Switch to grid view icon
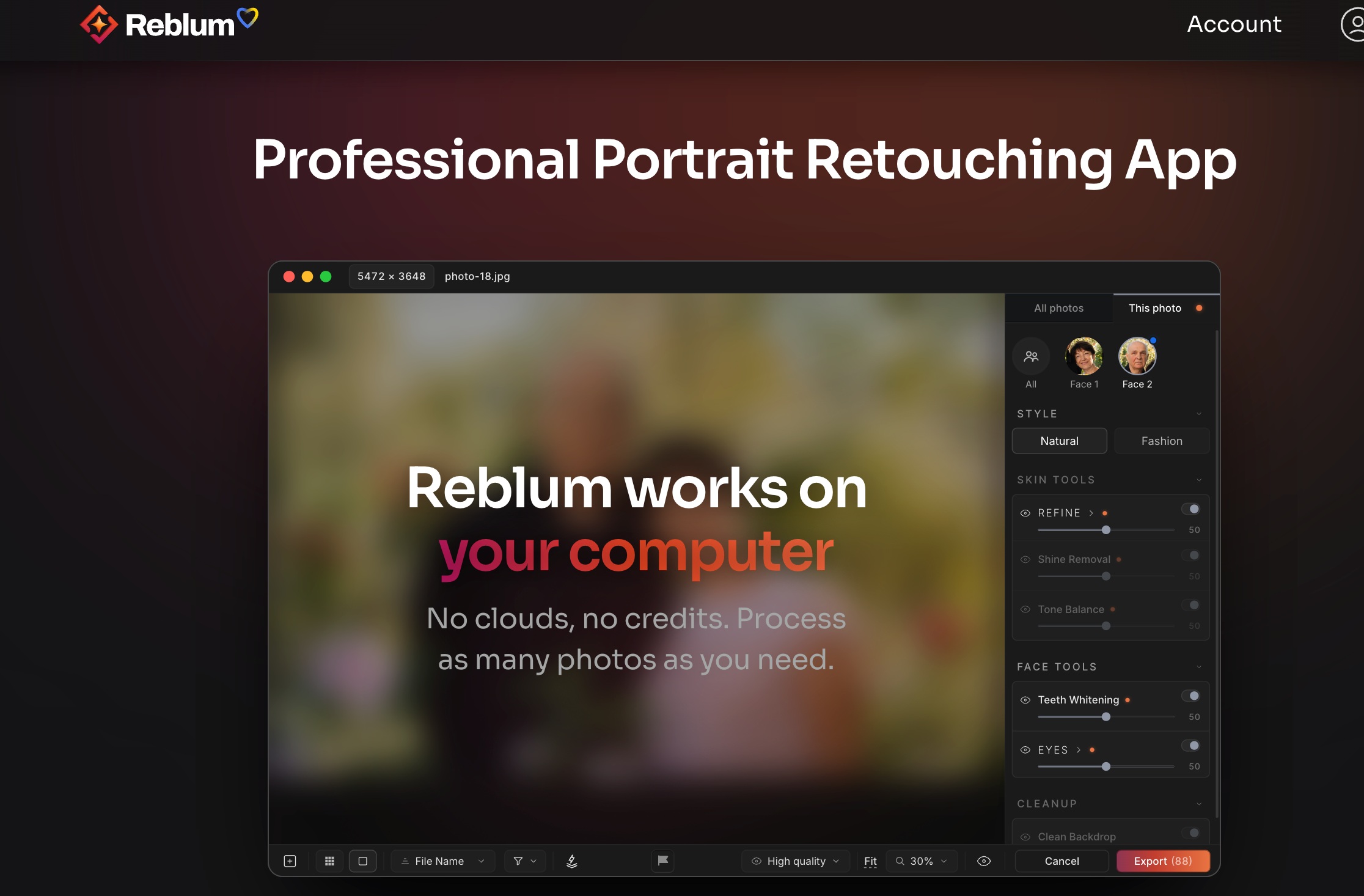 [x=329, y=861]
